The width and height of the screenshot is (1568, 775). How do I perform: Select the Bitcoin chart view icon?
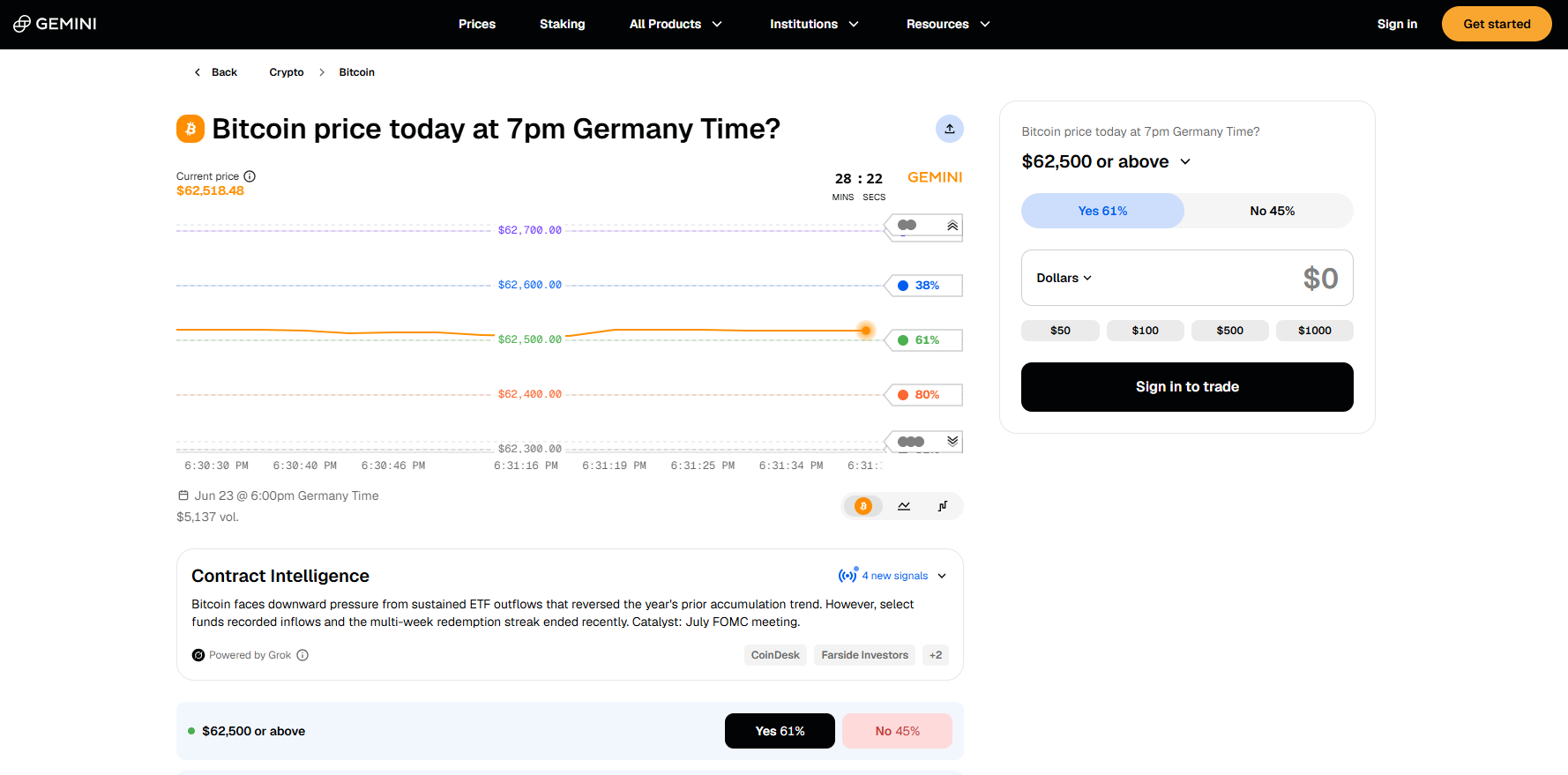coord(863,506)
